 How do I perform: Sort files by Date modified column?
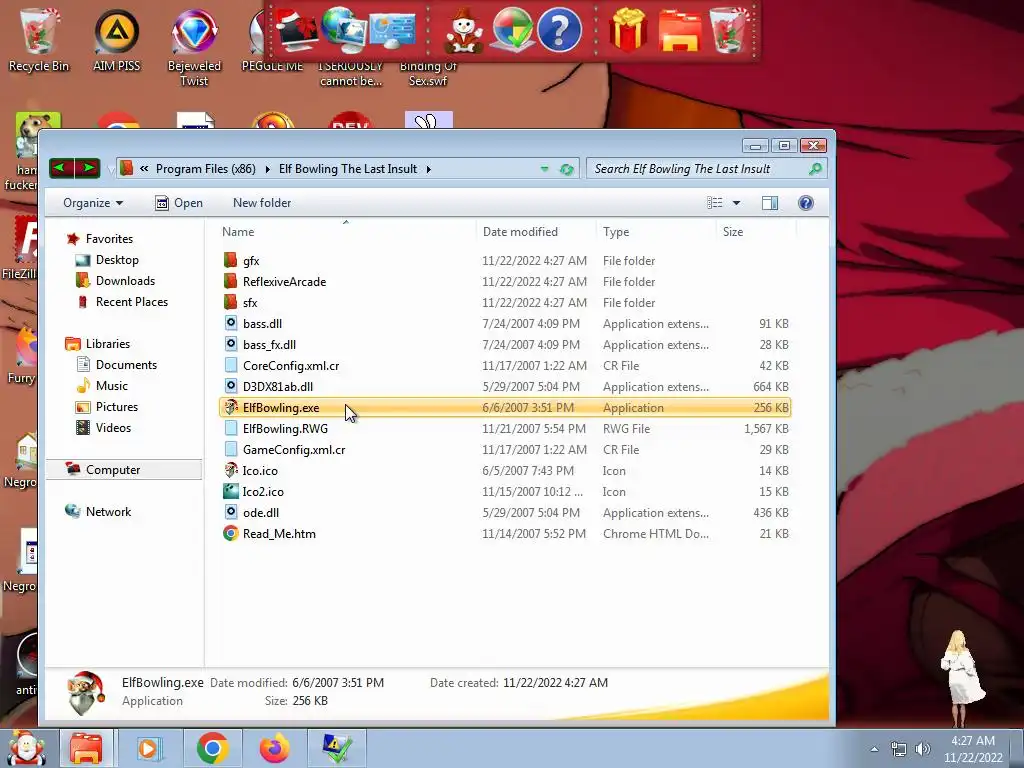[x=536, y=232]
